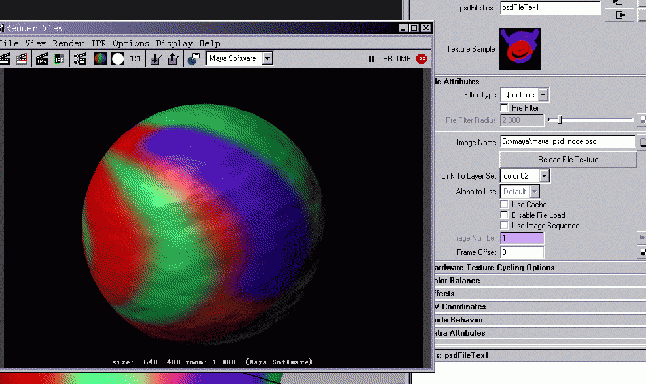Click the Reload File Texture button

pyautogui.click(x=568, y=159)
